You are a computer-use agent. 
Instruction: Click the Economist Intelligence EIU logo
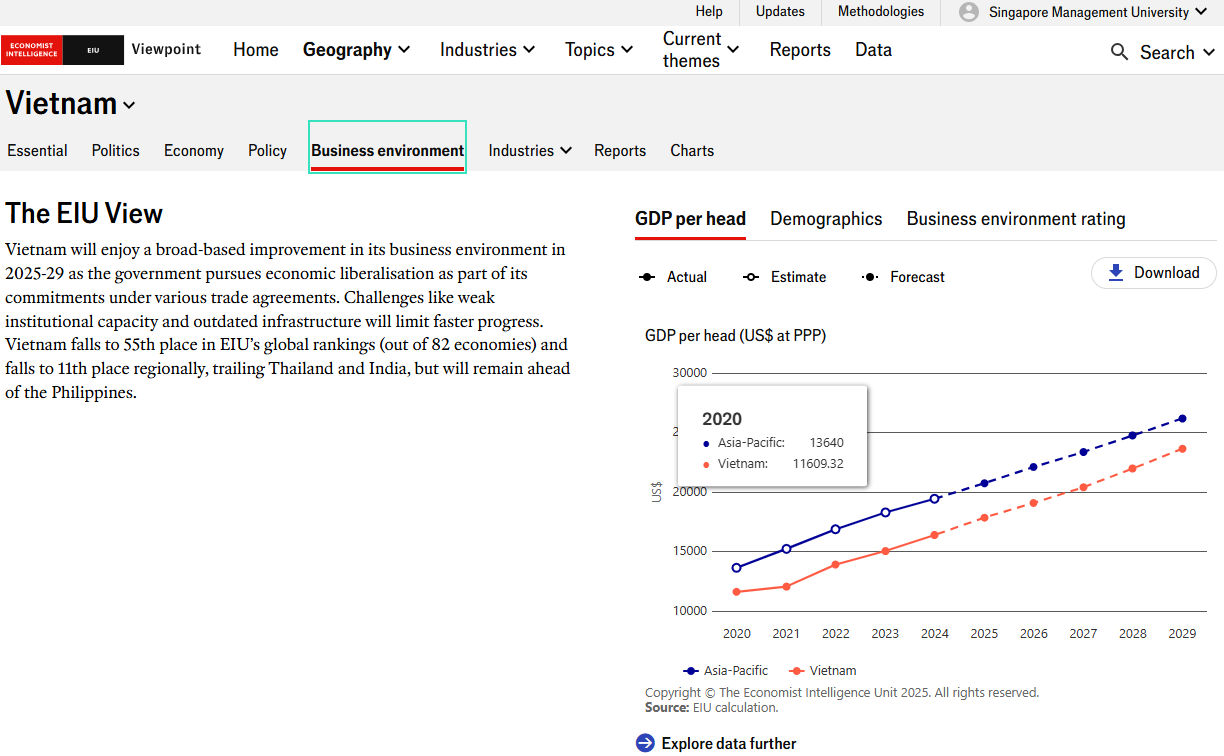(62, 50)
